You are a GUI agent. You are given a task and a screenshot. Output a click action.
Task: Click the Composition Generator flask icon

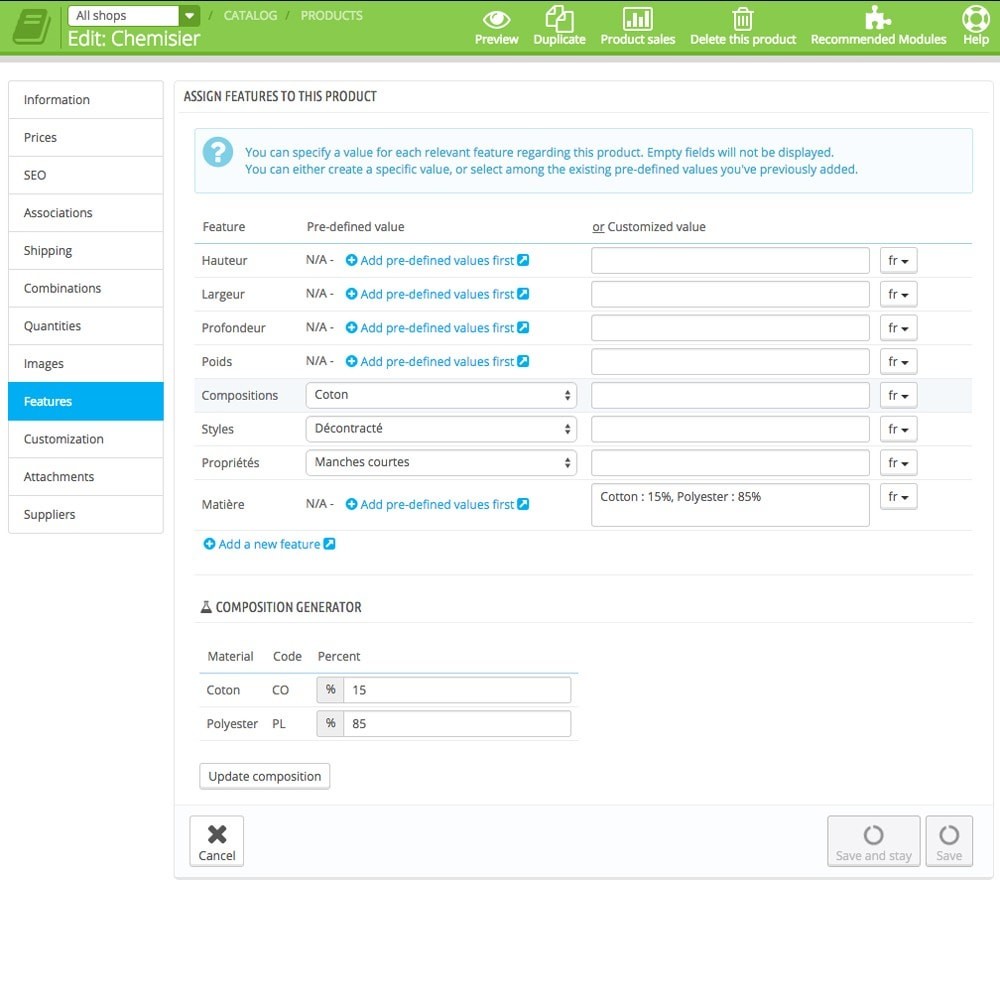[206, 607]
